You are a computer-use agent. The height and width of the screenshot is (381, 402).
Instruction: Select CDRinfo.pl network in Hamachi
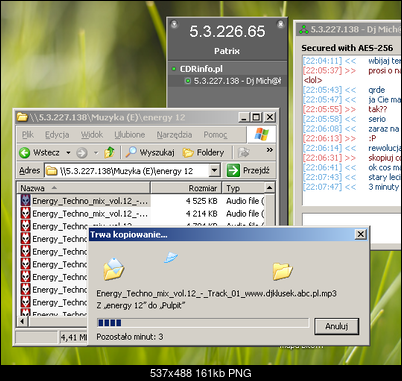[201, 69]
